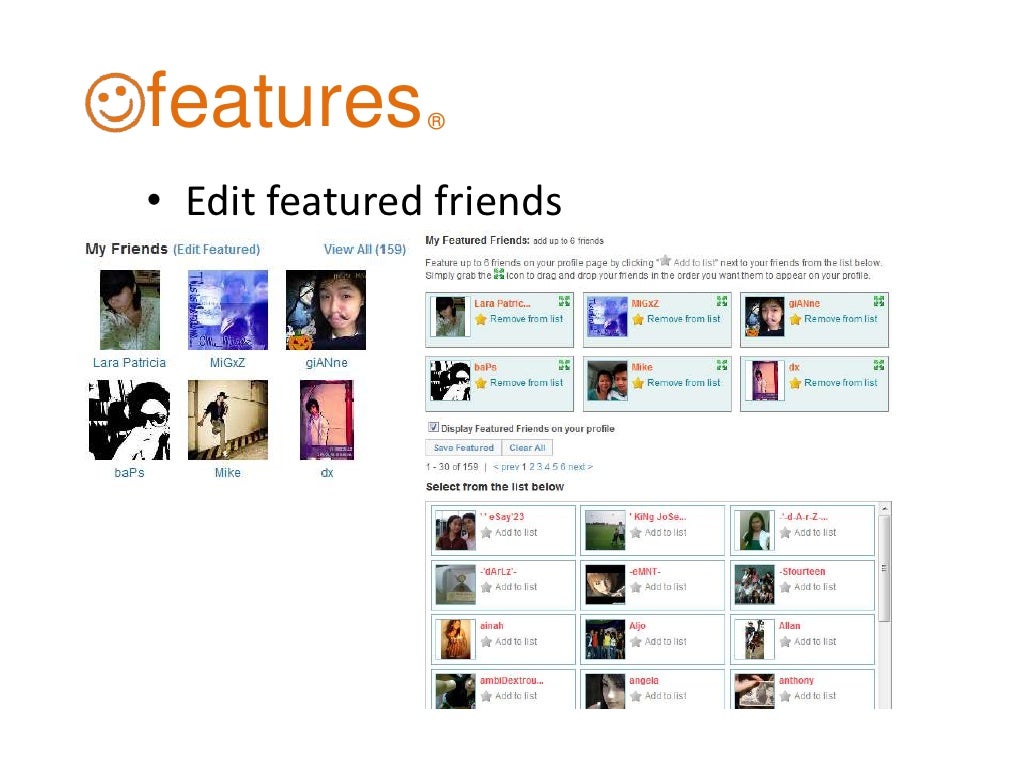Click grey star beside Allan

click(x=785, y=642)
